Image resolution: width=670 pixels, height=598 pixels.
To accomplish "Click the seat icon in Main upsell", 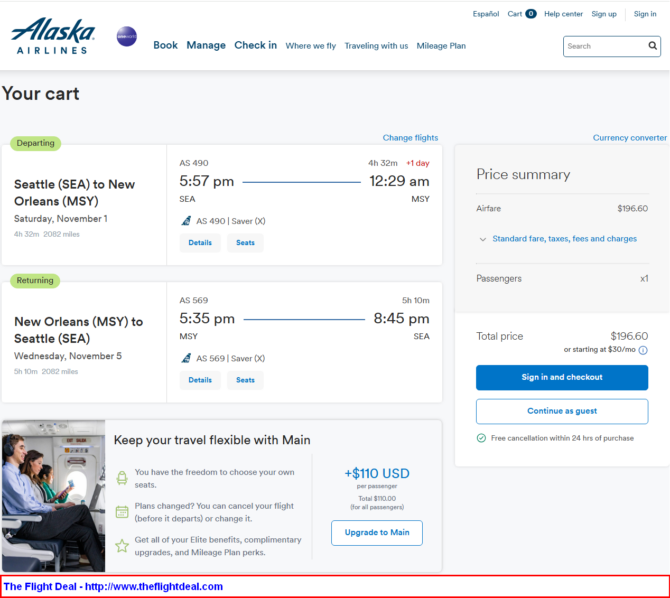I will coord(122,478).
